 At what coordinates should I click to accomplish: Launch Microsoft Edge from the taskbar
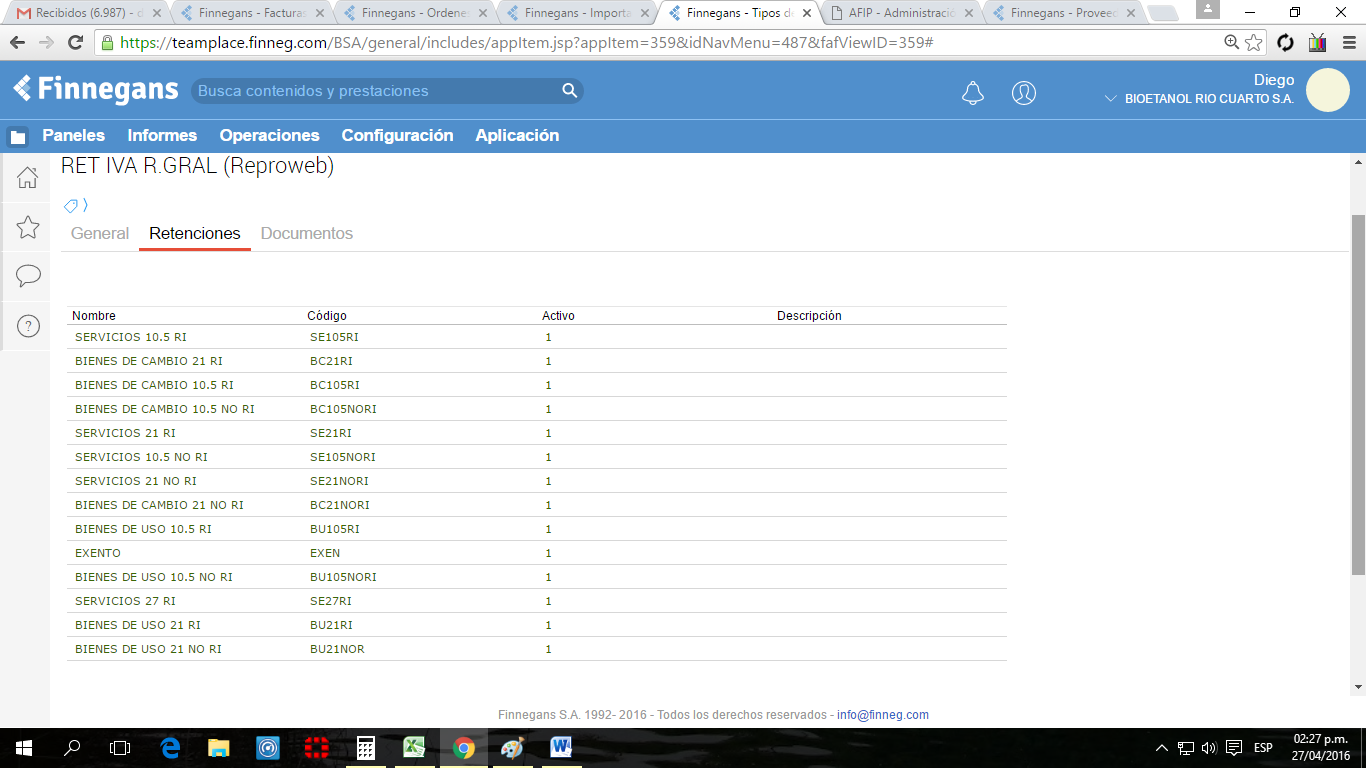(x=170, y=747)
